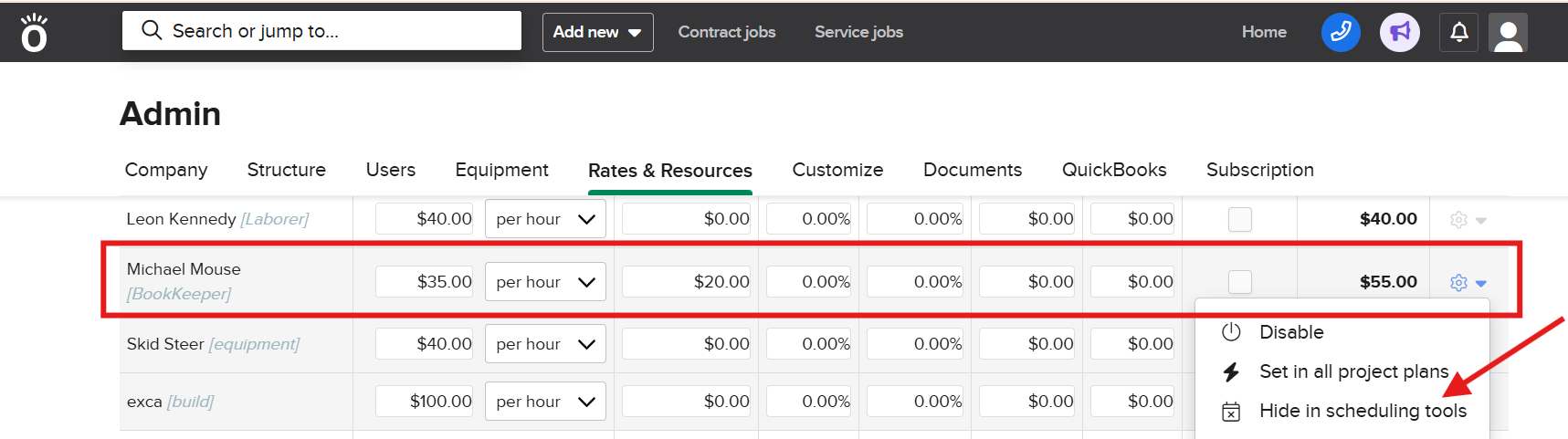Switch to the Equipment tab
This screenshot has width=1568, height=439.
coord(501,170)
